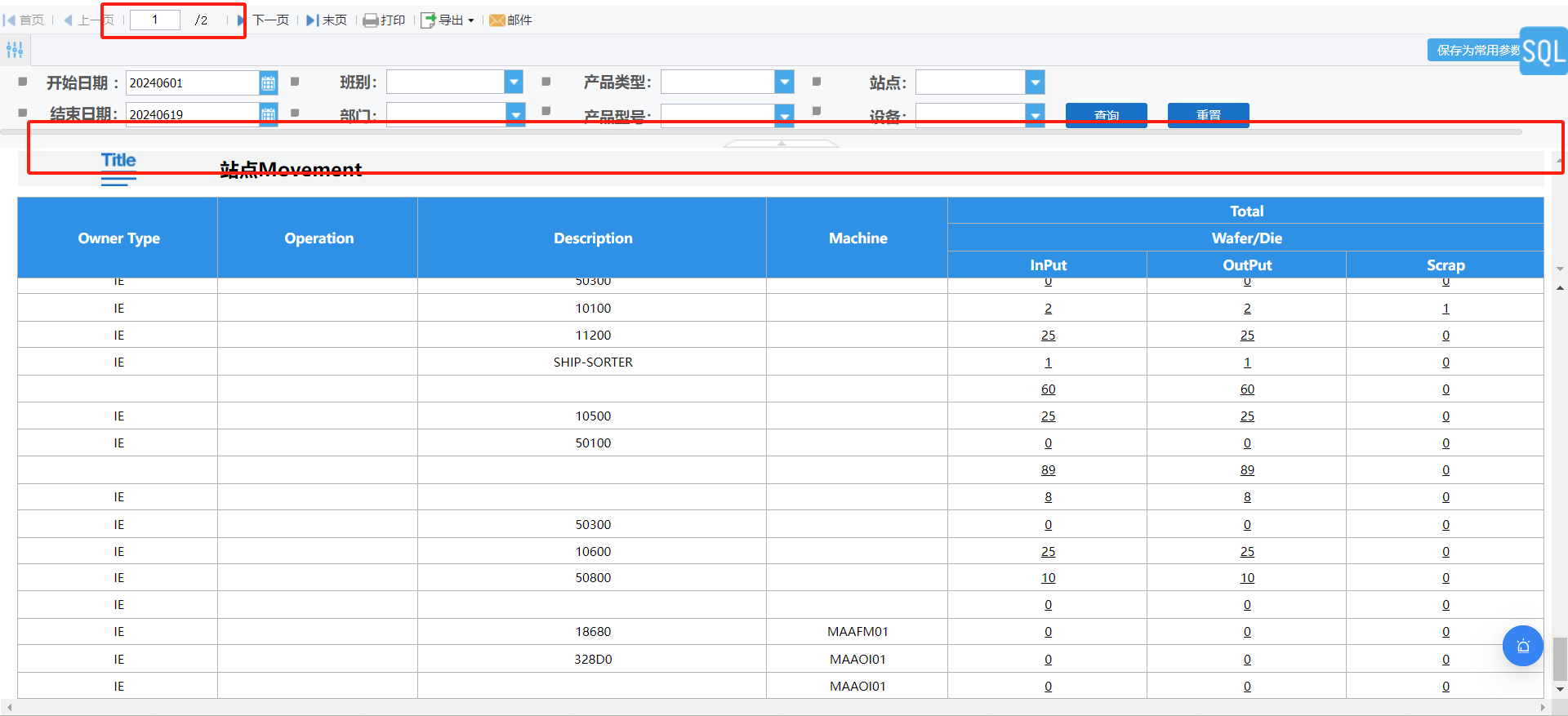Click the 结束日期 date field 20240619
The width and height of the screenshot is (1568, 716).
(x=193, y=114)
